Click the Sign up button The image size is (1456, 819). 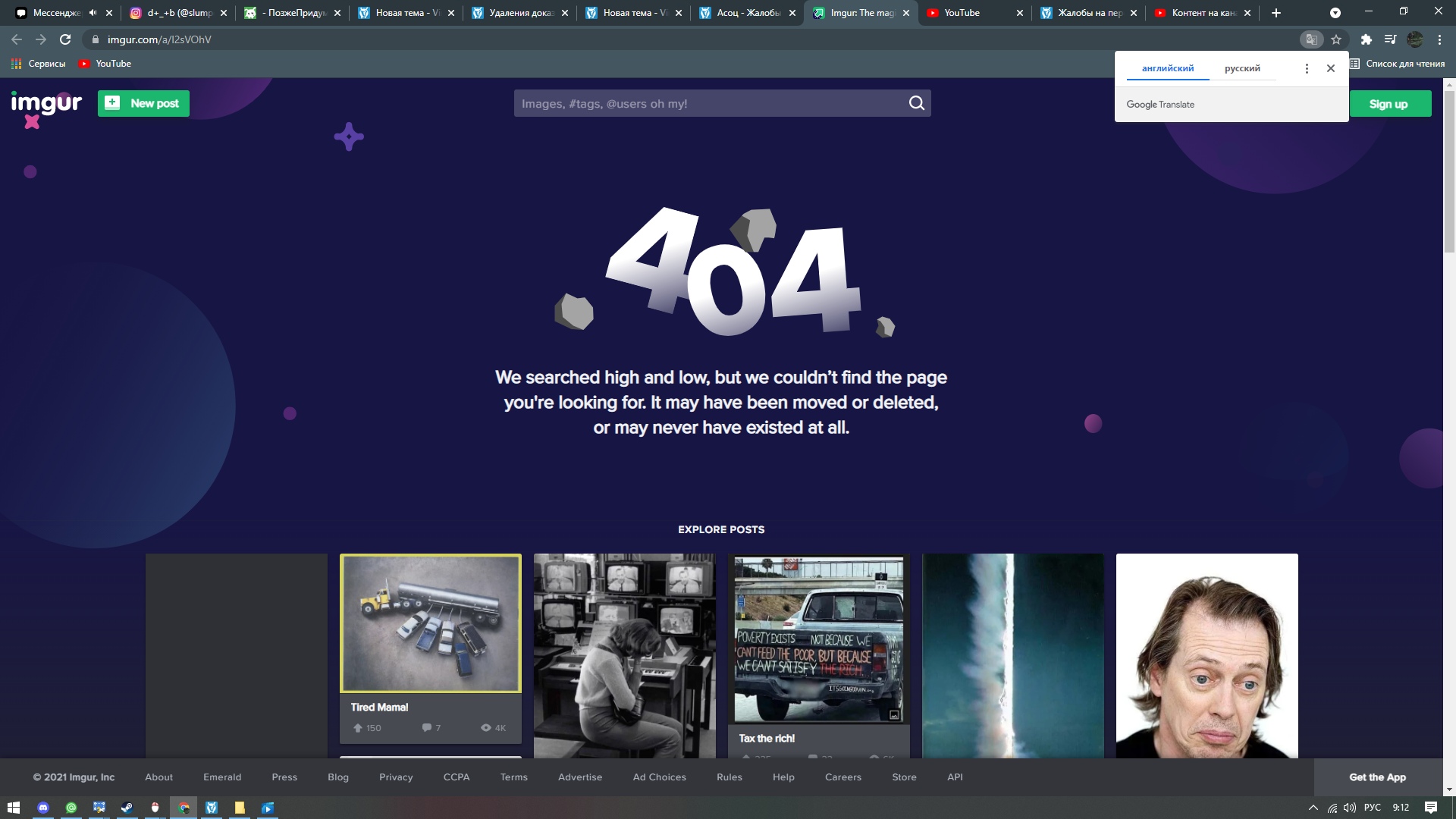pyautogui.click(x=1389, y=104)
